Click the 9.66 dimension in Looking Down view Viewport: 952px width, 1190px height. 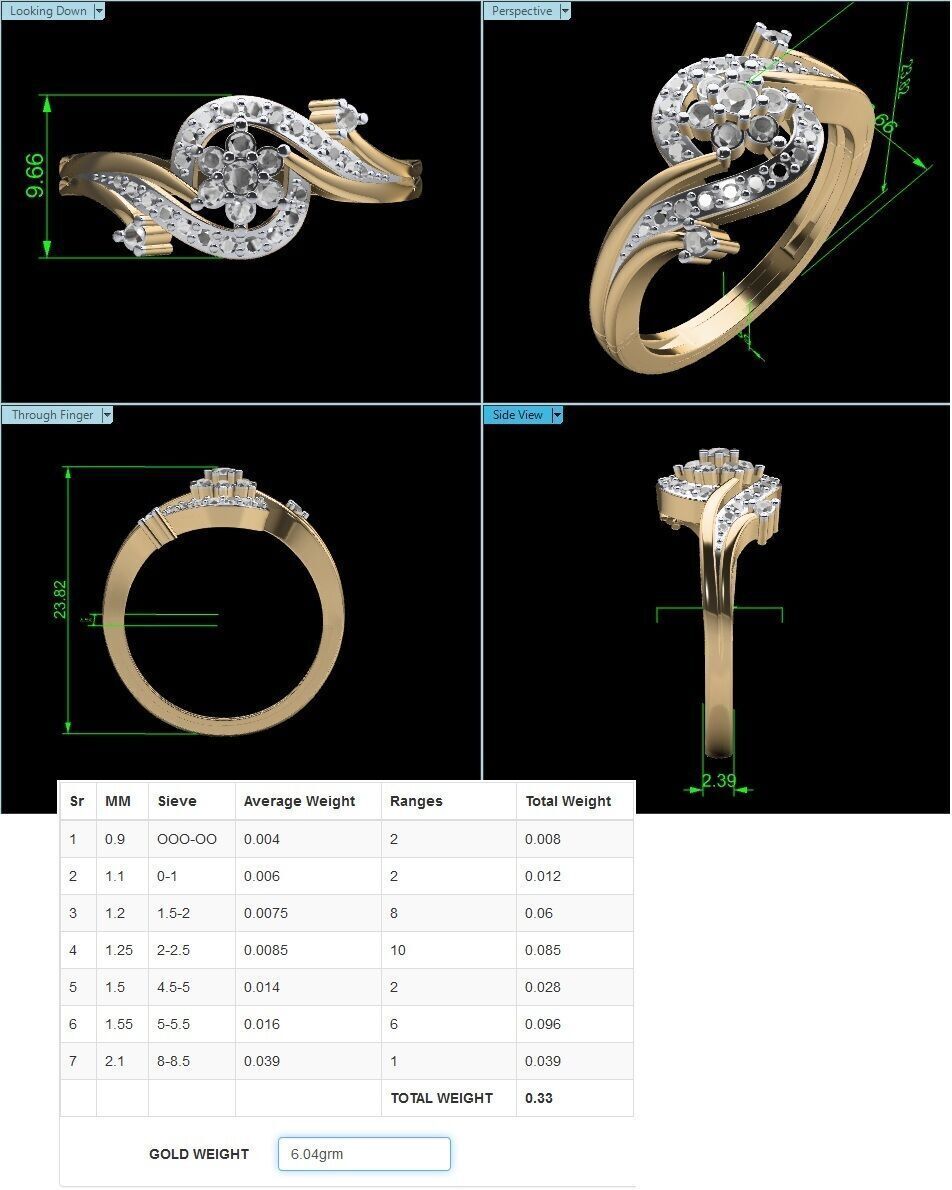point(35,176)
